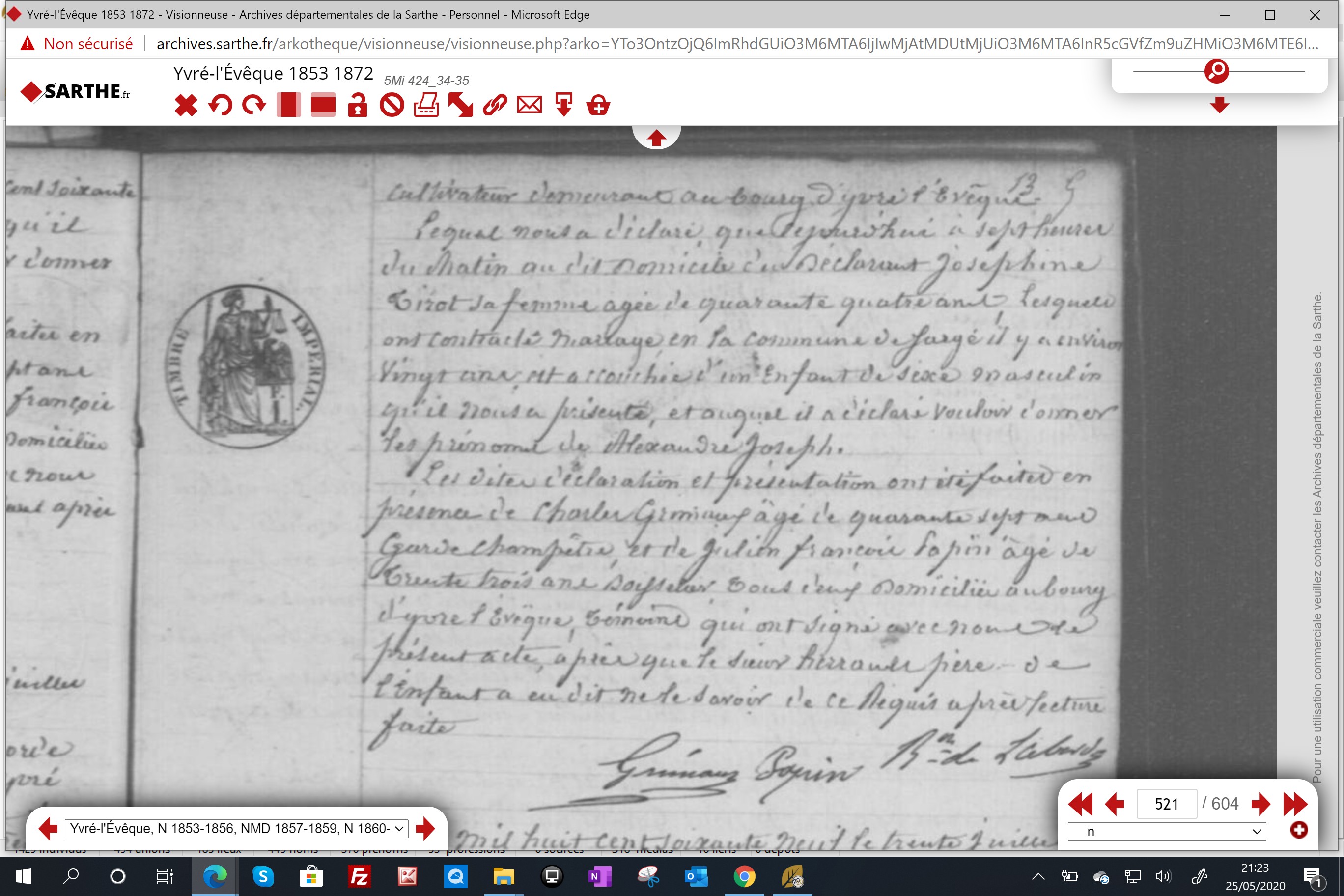Toggle the red prohibited circle icon
Screen dimensions: 1344x896
click(x=392, y=105)
